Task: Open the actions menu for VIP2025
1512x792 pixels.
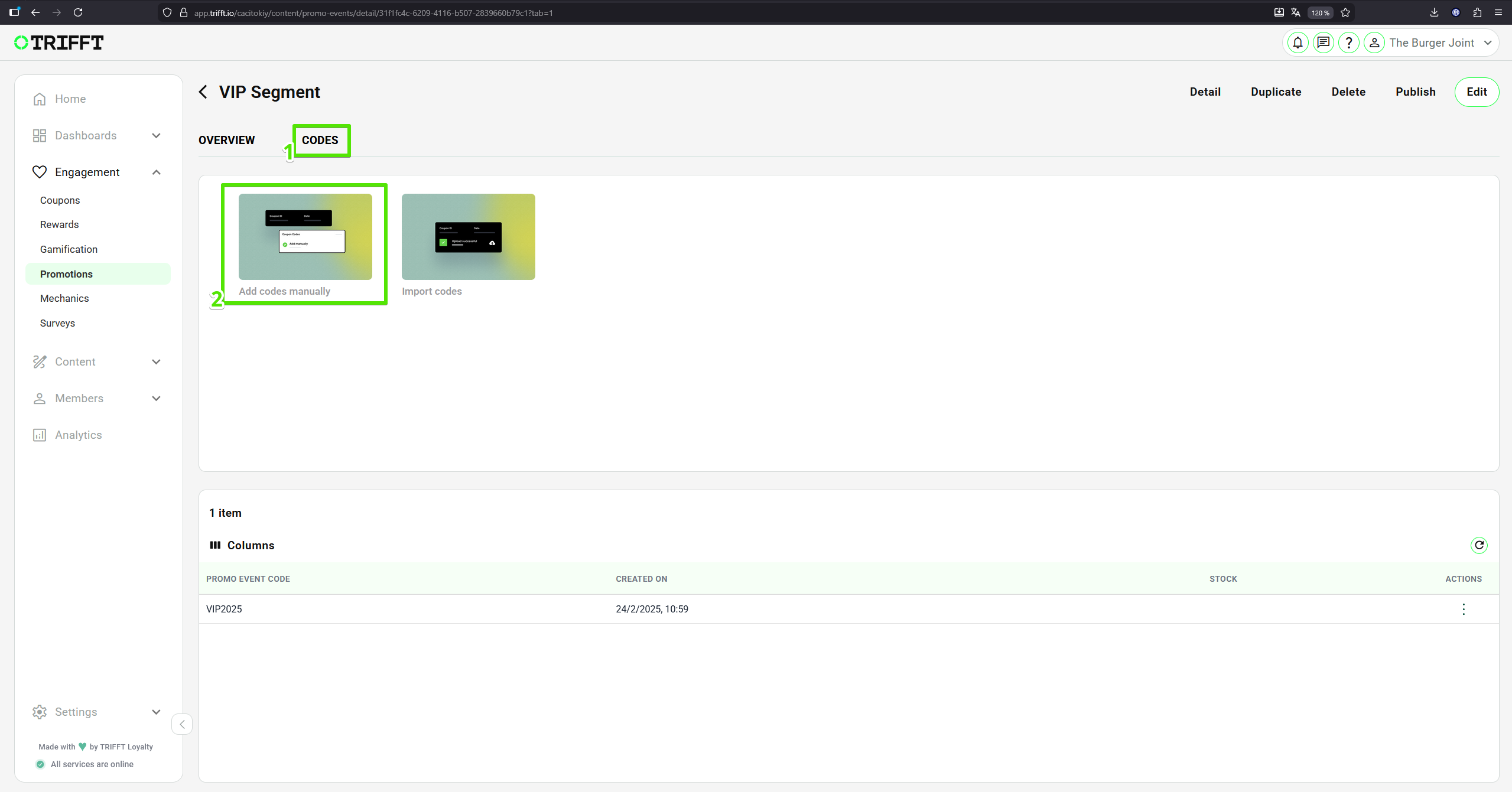Action: [x=1464, y=609]
